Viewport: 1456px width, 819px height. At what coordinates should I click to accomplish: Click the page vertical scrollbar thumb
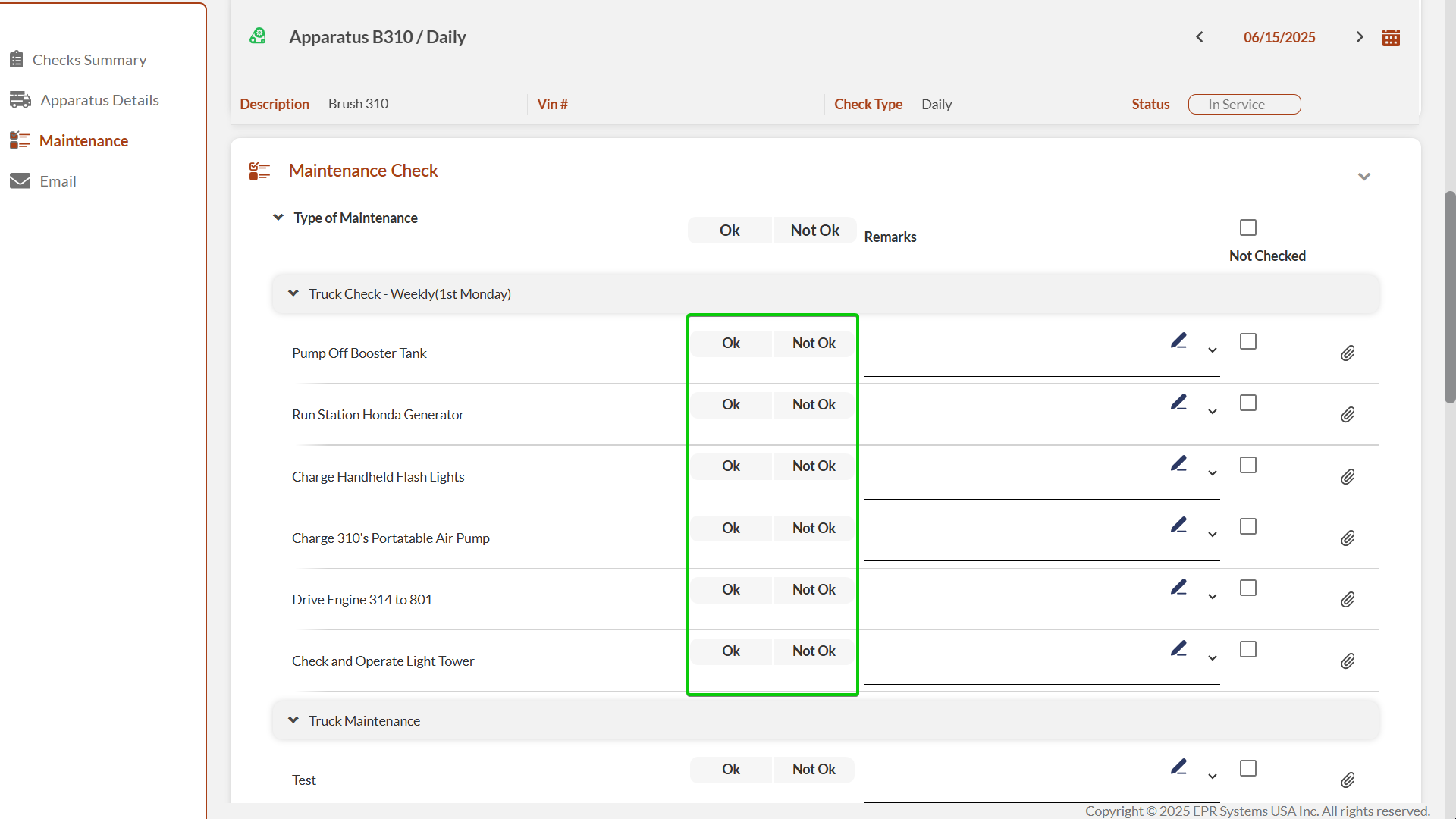tap(1449, 296)
